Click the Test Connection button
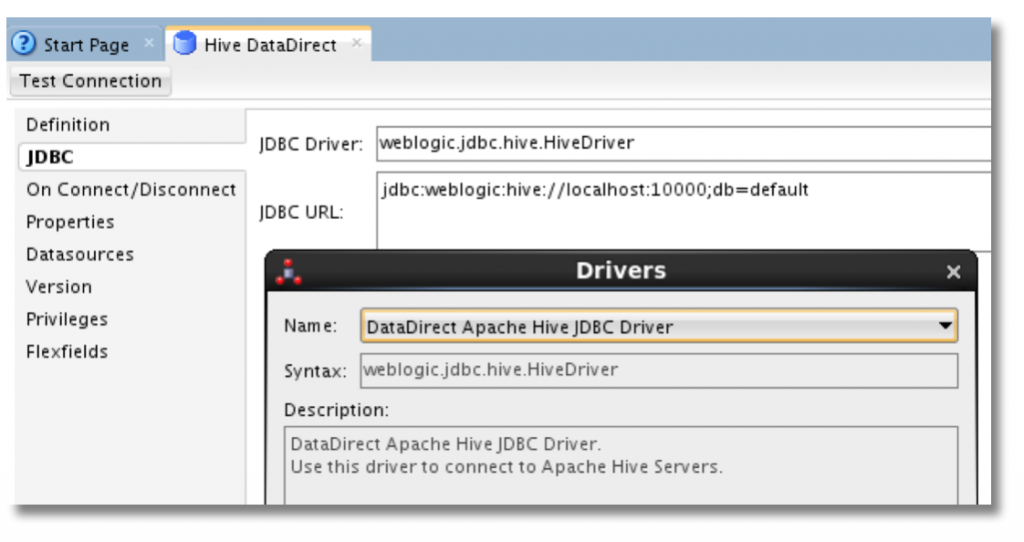 (x=91, y=81)
